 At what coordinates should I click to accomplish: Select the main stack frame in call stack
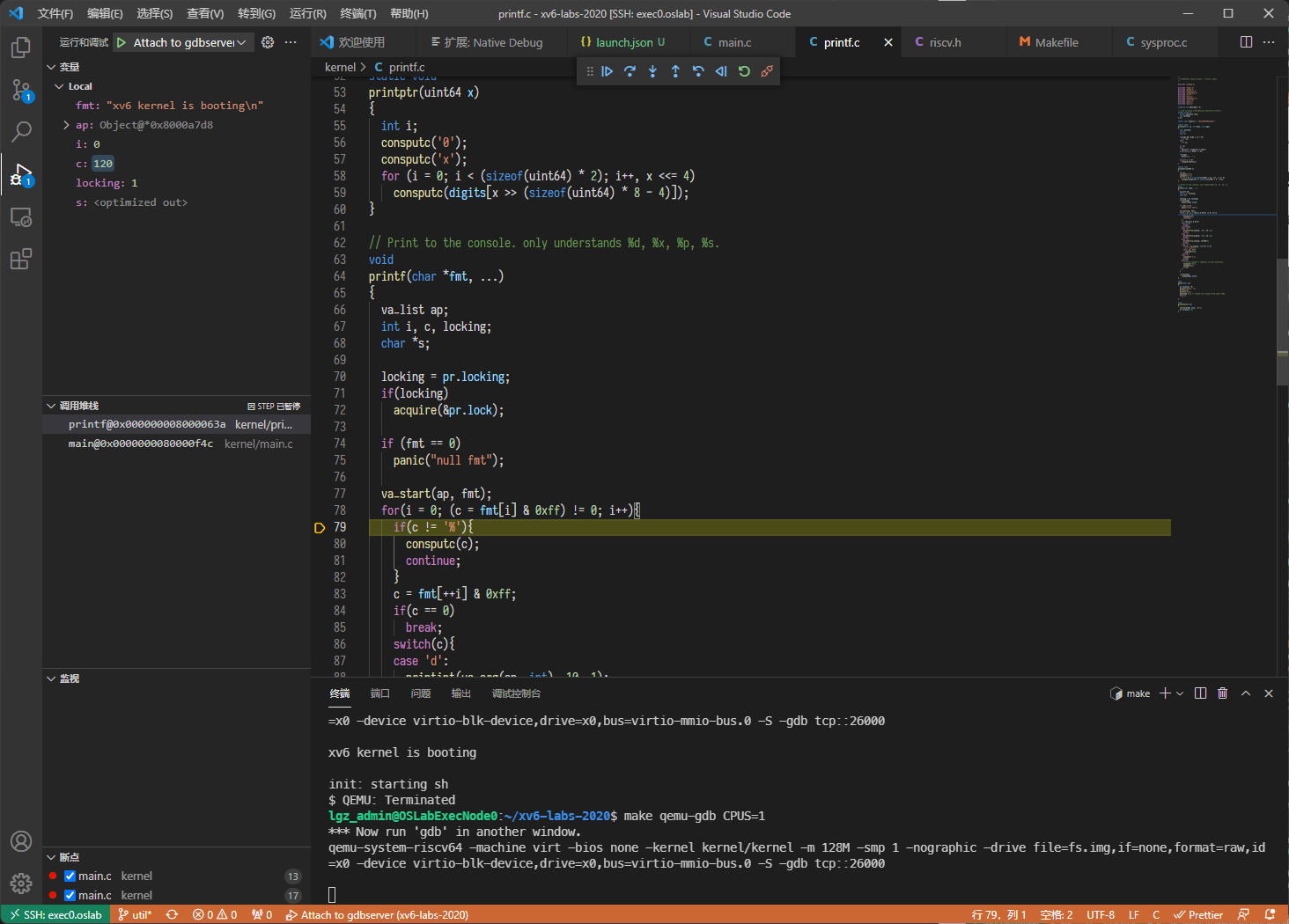click(x=141, y=444)
